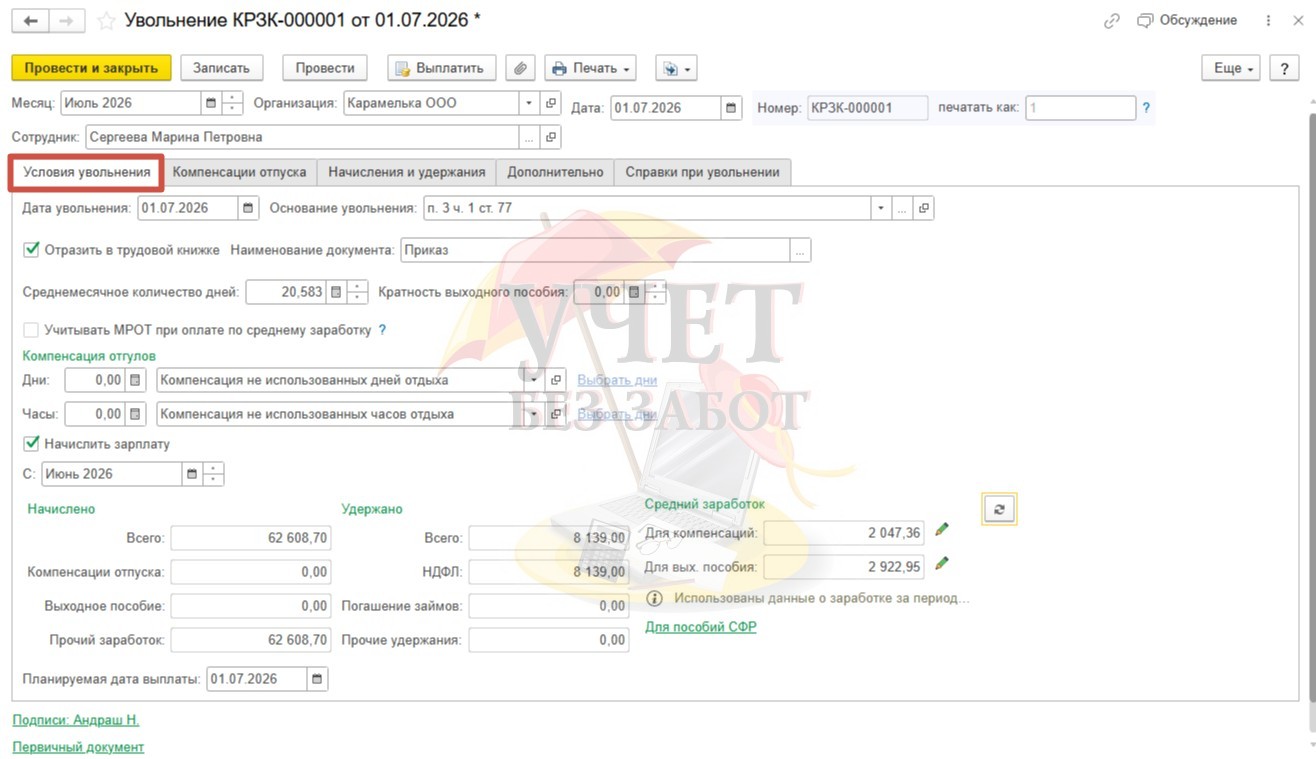Expand Основание увольнения dropdown list
Image resolution: width=1316 pixels, height=759 pixels.
[x=881, y=208]
